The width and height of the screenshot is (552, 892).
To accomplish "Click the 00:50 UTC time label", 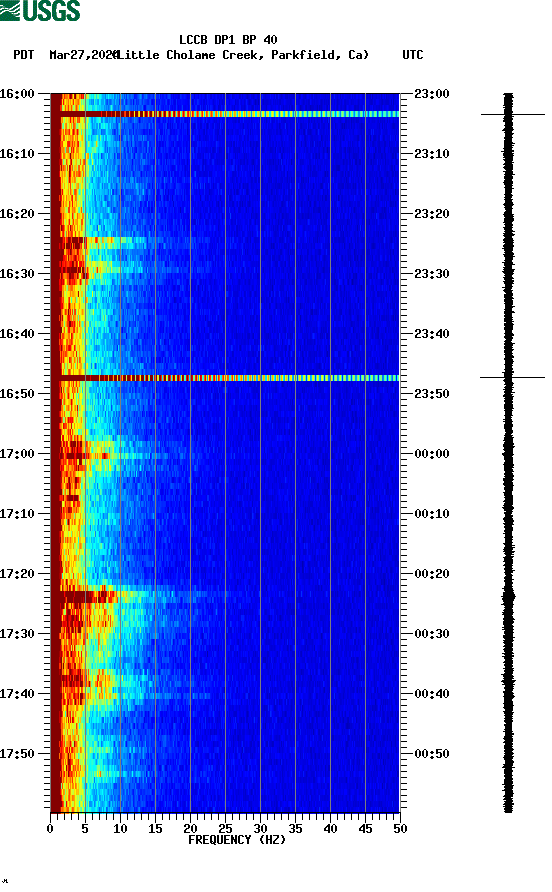I will point(432,754).
